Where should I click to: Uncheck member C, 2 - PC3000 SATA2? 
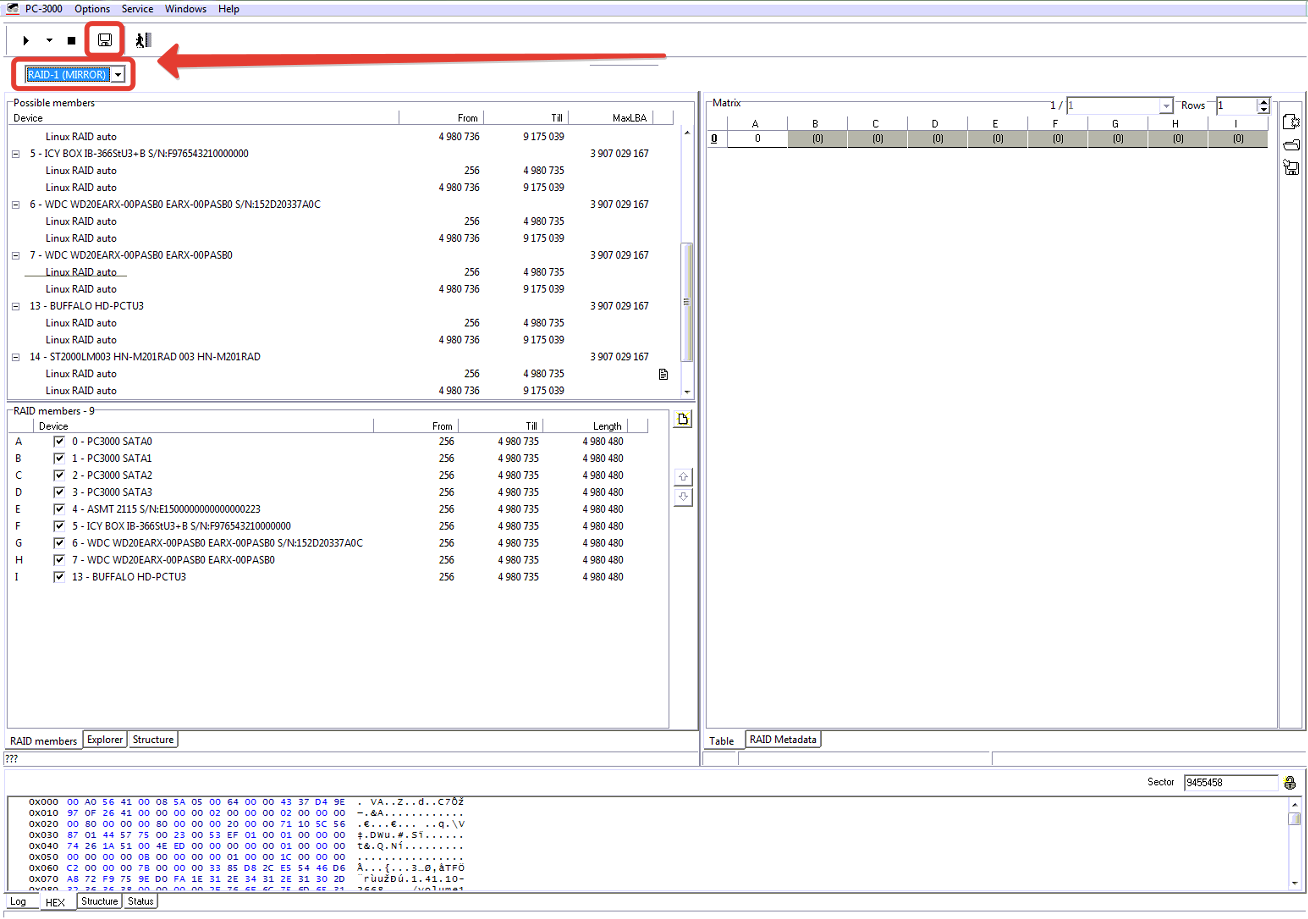(59, 475)
